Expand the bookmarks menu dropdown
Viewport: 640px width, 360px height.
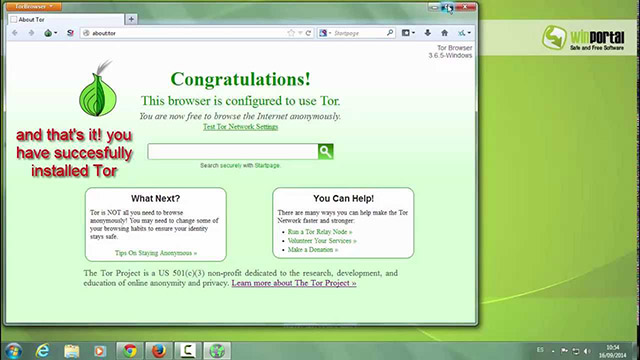(408, 33)
